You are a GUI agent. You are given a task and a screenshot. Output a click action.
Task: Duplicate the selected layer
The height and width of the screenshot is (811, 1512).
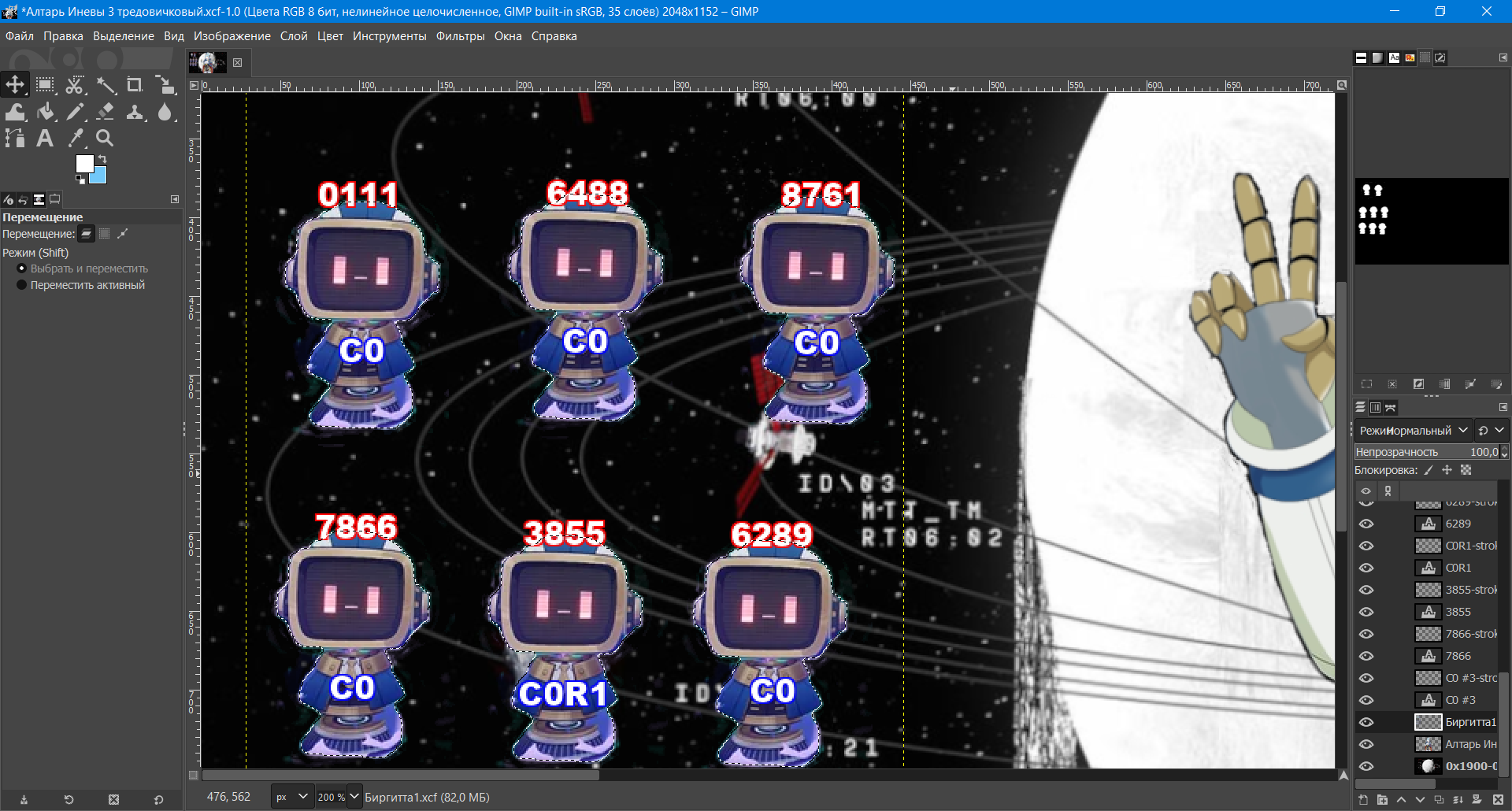(1439, 800)
